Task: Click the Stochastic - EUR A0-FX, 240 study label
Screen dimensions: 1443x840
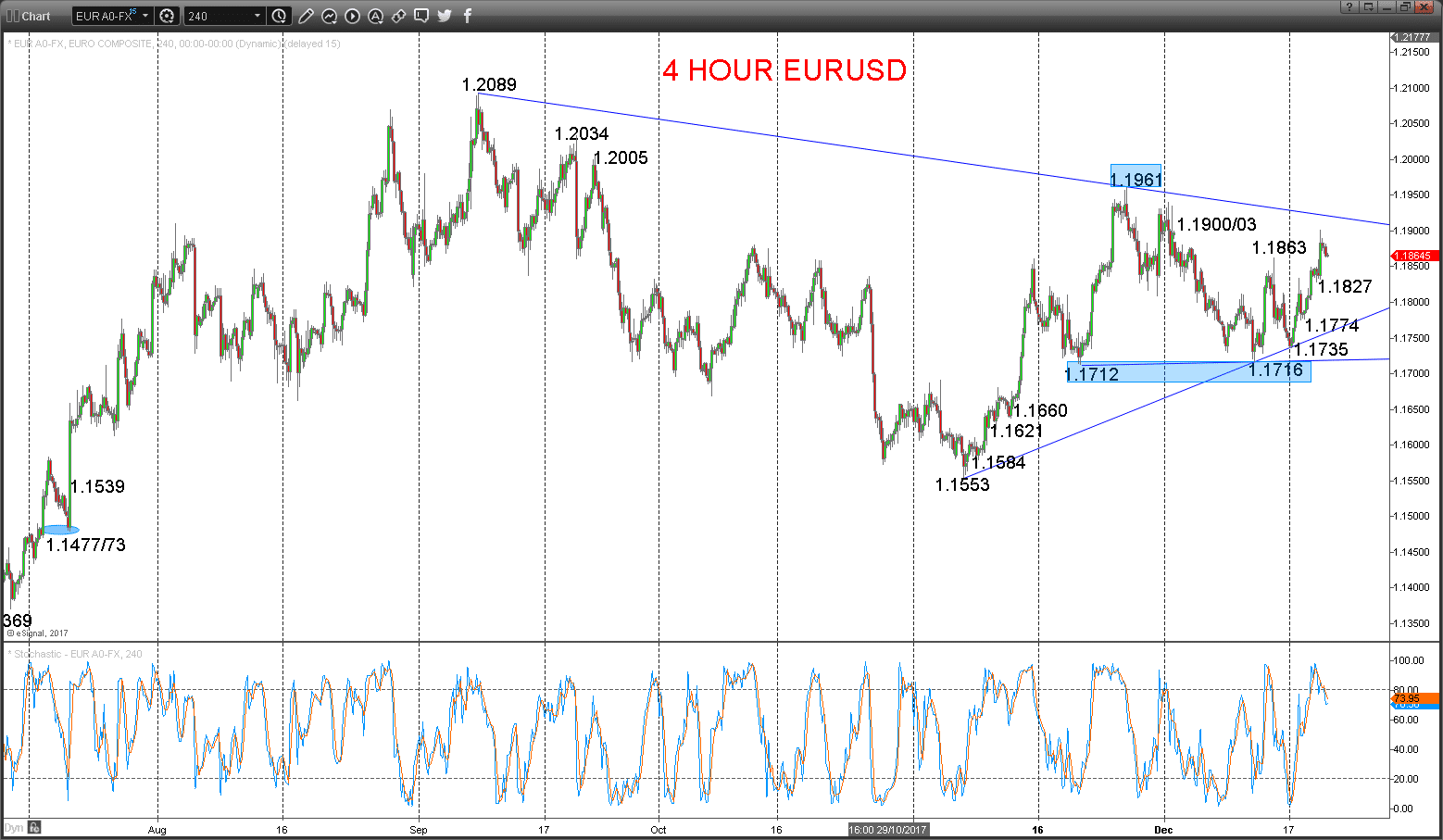Action: [77, 654]
